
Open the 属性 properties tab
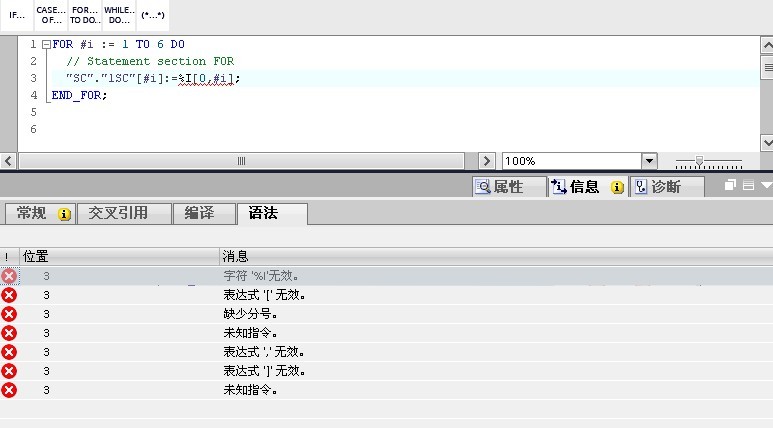point(509,187)
